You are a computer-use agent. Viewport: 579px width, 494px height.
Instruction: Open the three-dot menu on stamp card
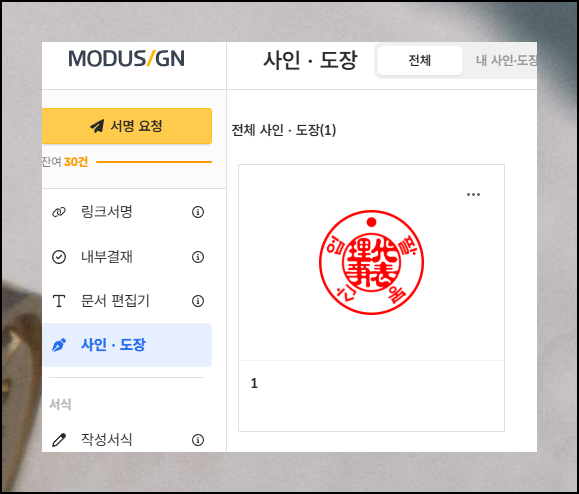pos(473,195)
